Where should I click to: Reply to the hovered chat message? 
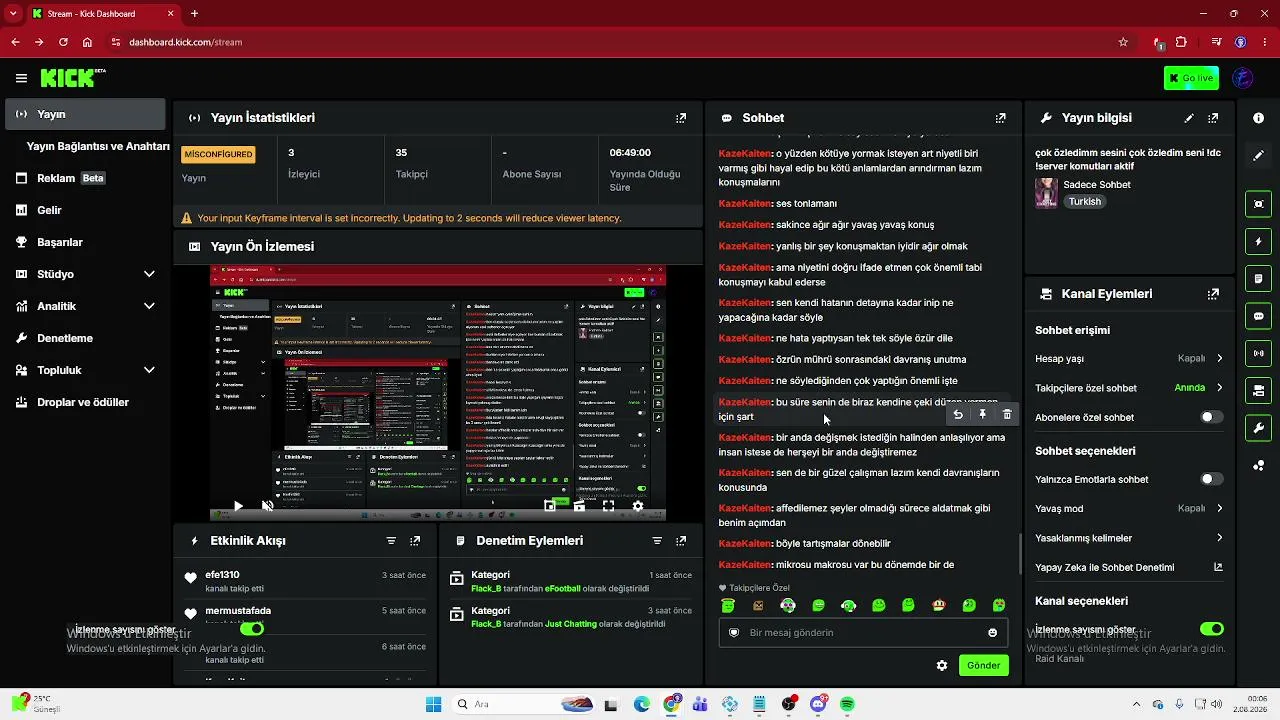click(x=958, y=414)
